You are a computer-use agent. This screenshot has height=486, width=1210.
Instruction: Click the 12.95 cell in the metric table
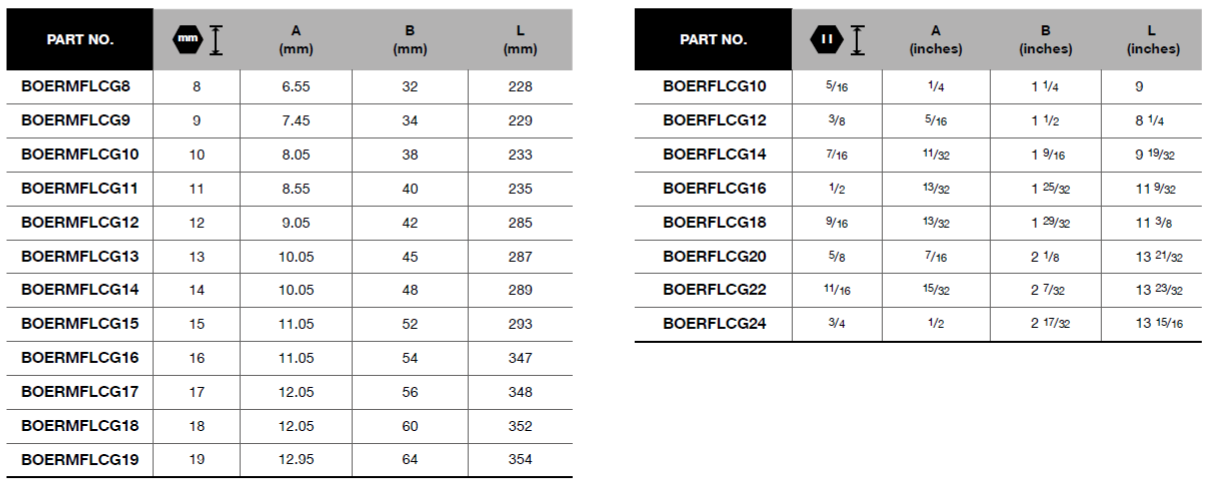(296, 460)
